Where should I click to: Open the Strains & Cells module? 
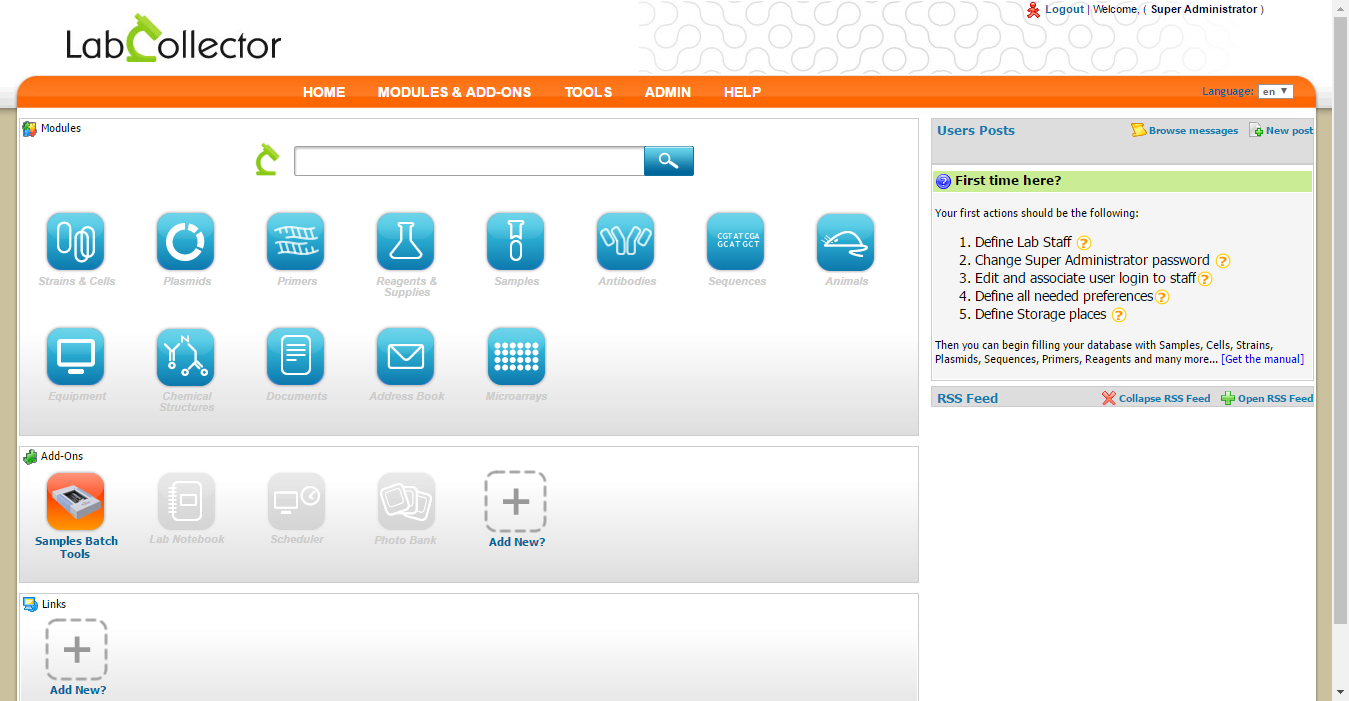click(x=75, y=242)
